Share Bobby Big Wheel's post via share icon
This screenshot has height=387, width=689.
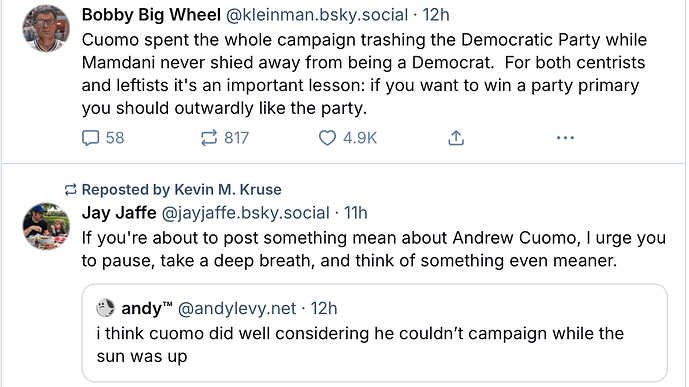pos(456,138)
